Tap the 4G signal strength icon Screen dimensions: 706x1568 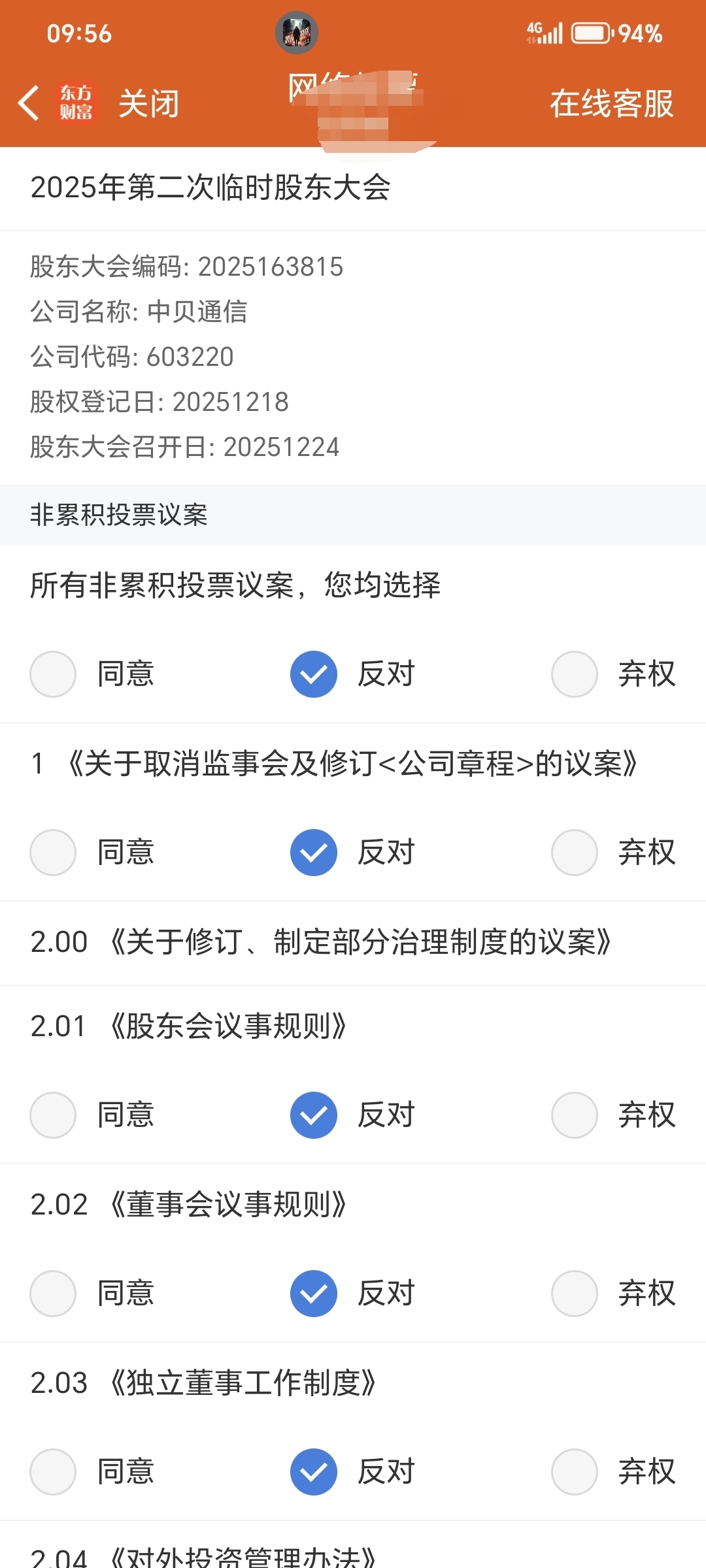click(x=545, y=33)
